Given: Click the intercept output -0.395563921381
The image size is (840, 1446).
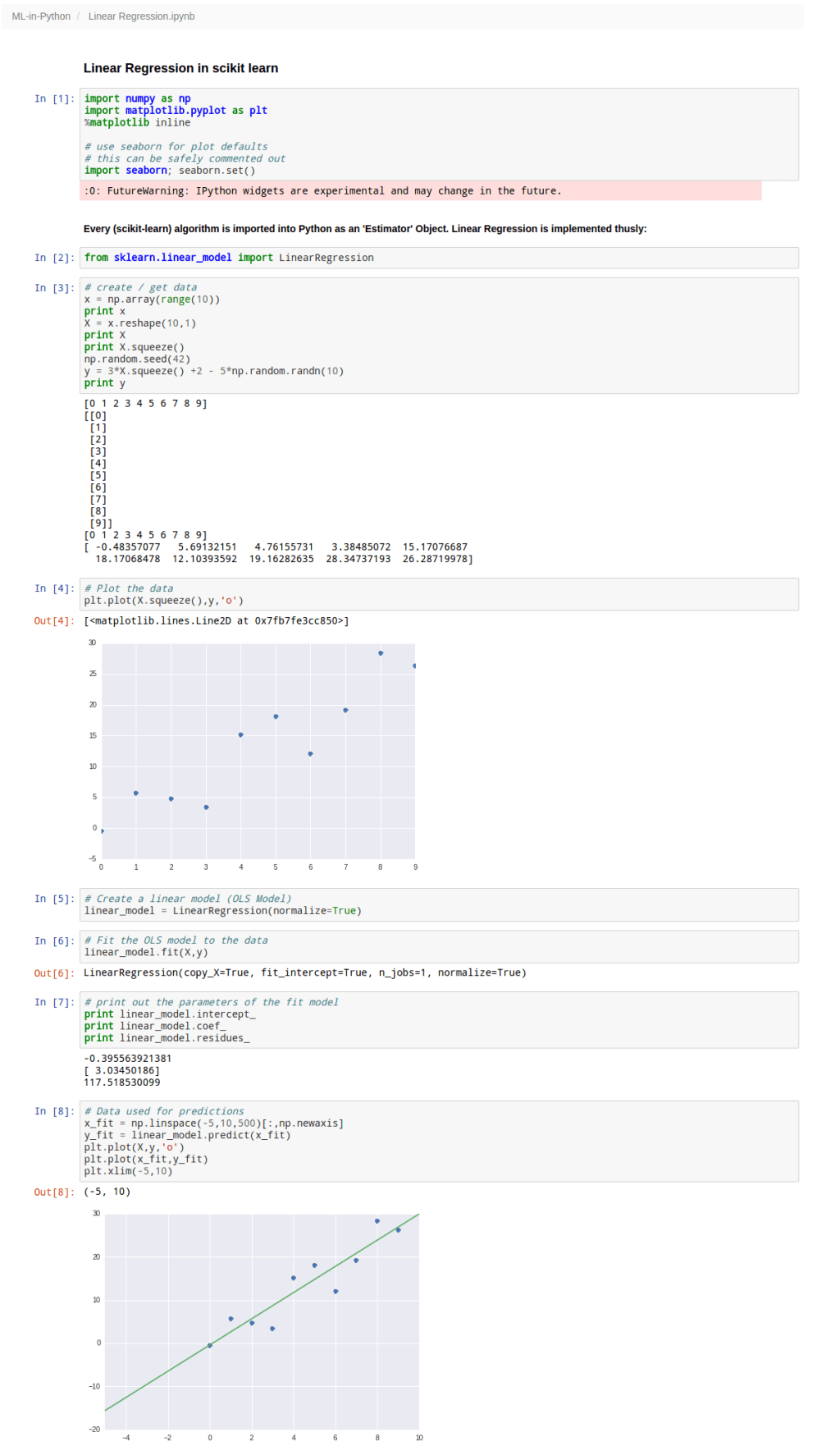Looking at the screenshot, I should pos(128,1059).
